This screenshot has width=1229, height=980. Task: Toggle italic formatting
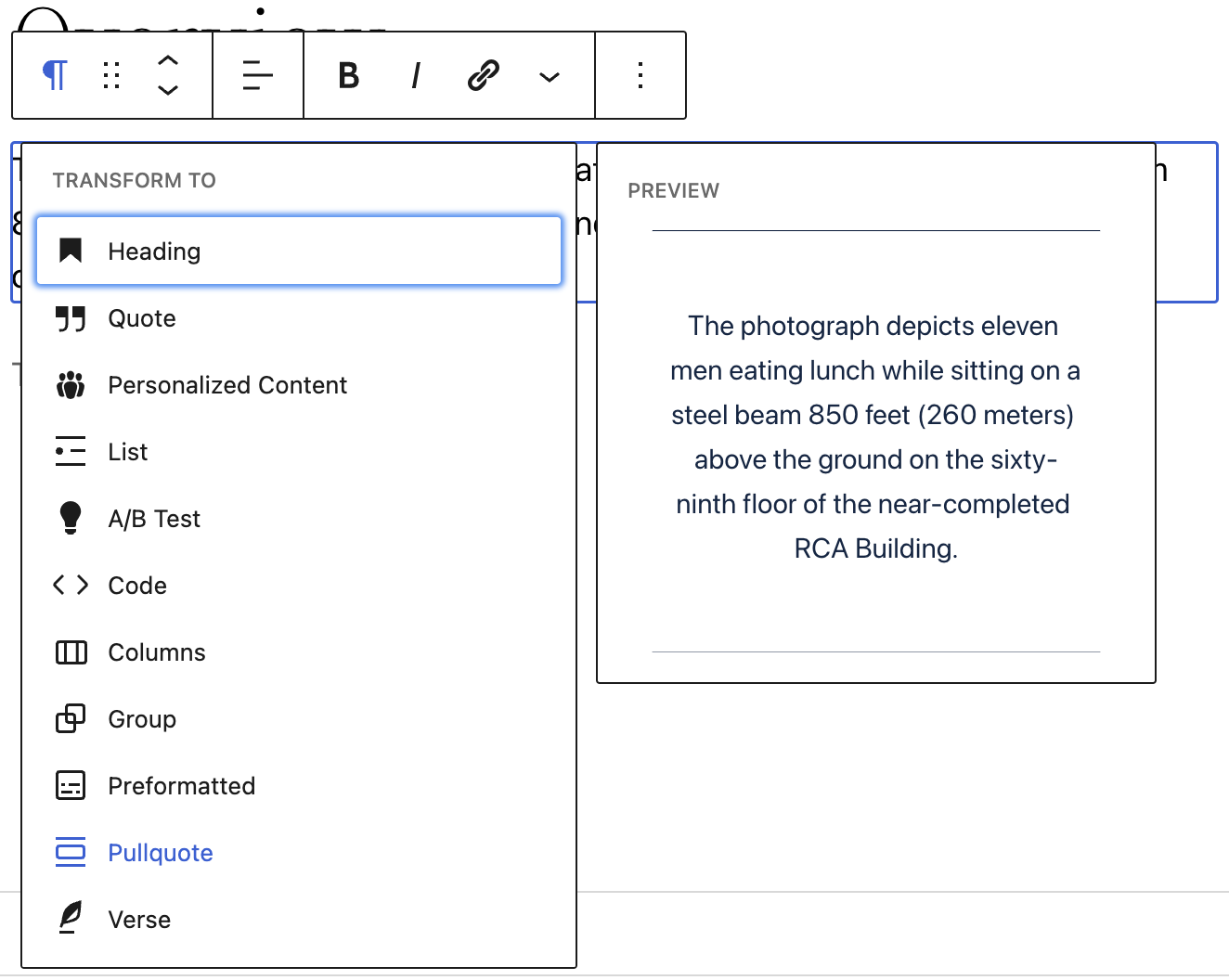click(x=415, y=75)
